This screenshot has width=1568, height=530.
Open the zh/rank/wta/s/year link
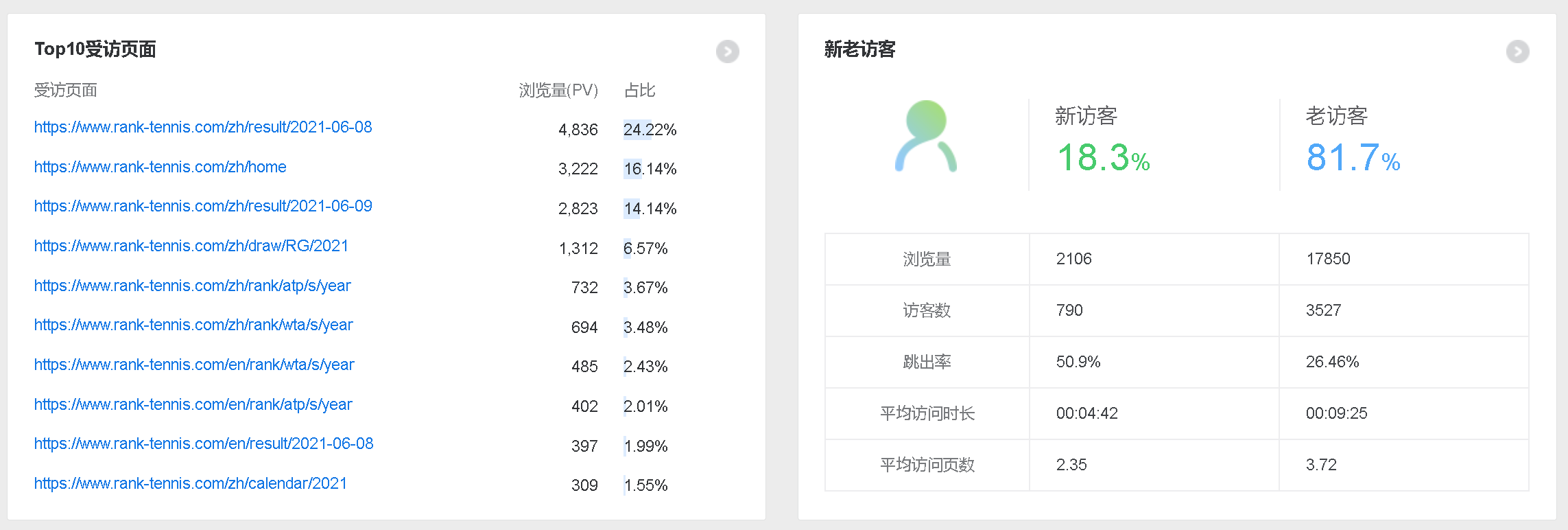tap(193, 325)
